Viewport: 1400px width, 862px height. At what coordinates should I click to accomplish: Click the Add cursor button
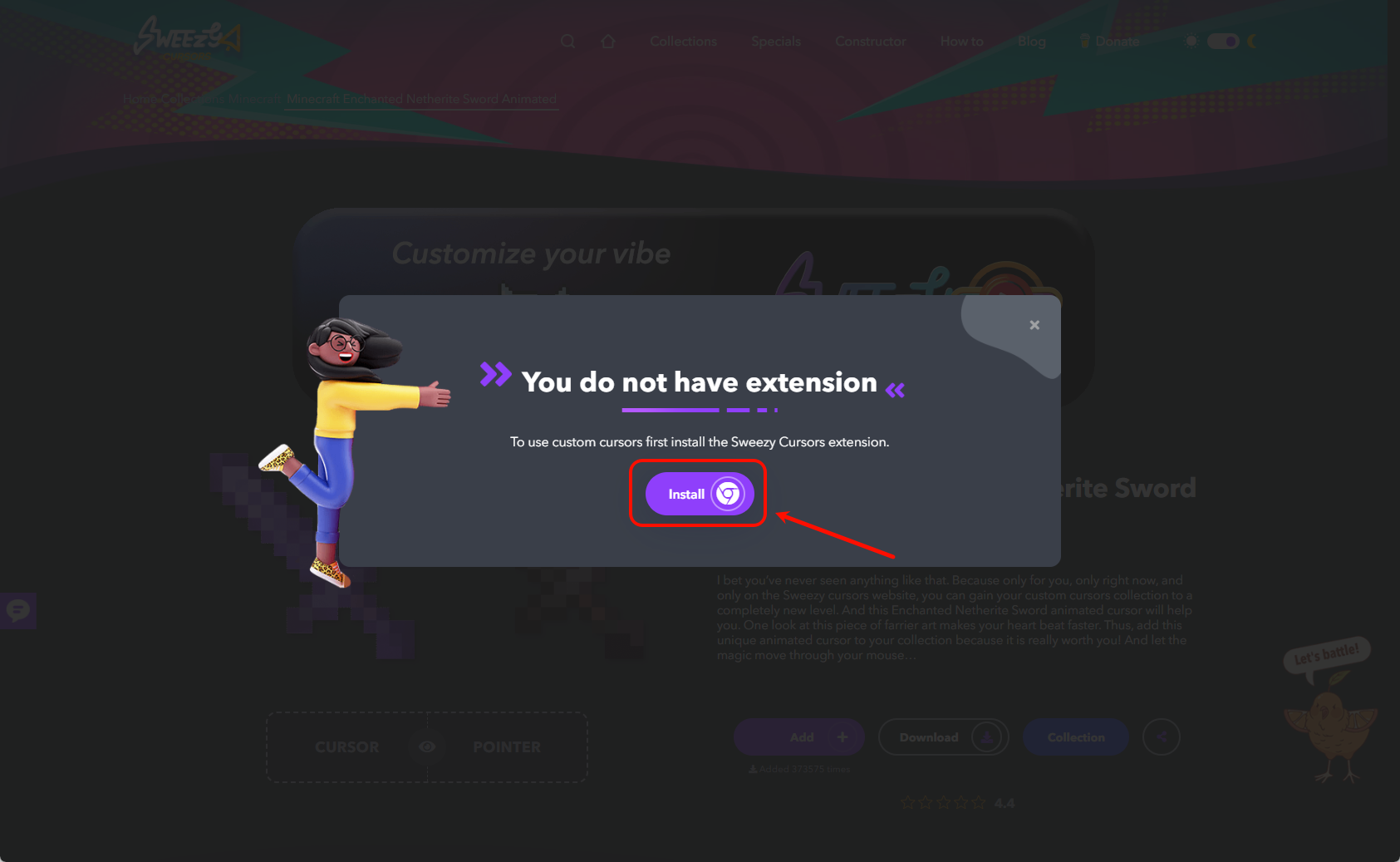(799, 737)
